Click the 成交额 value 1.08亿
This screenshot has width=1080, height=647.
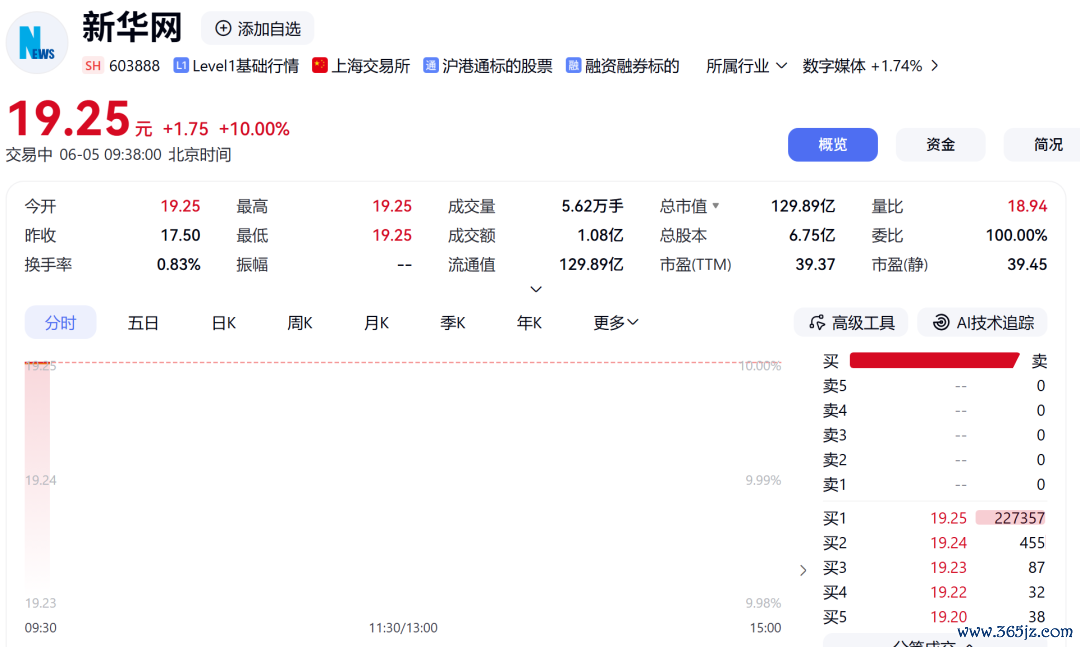tap(600, 236)
